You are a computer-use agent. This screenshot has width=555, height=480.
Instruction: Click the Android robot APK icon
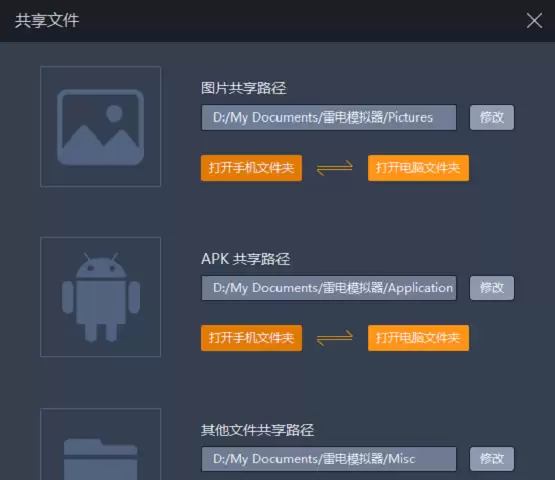(x=101, y=297)
